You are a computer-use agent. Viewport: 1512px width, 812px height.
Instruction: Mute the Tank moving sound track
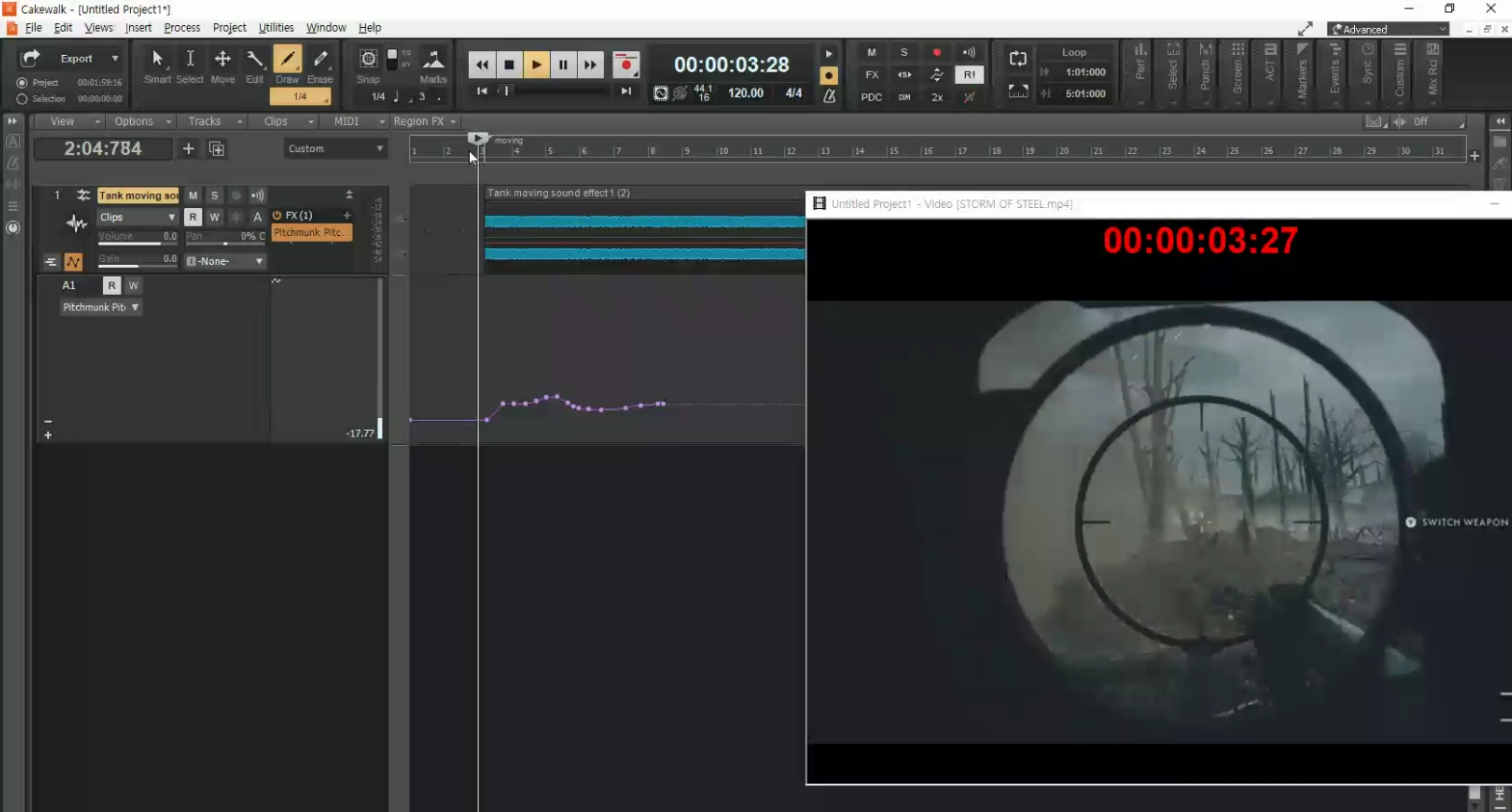pyautogui.click(x=194, y=196)
